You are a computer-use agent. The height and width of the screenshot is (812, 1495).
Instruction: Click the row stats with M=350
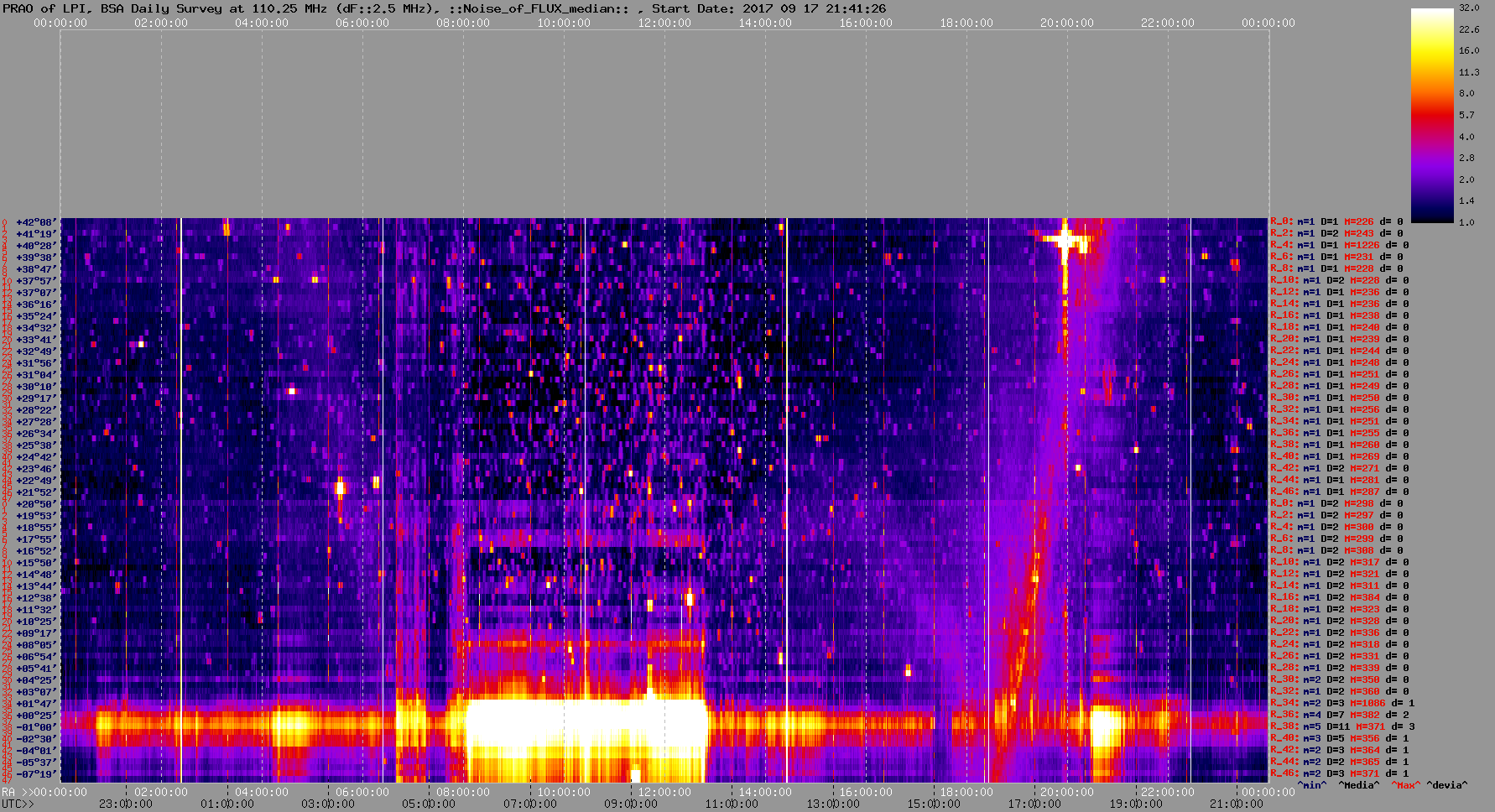(x=1340, y=679)
